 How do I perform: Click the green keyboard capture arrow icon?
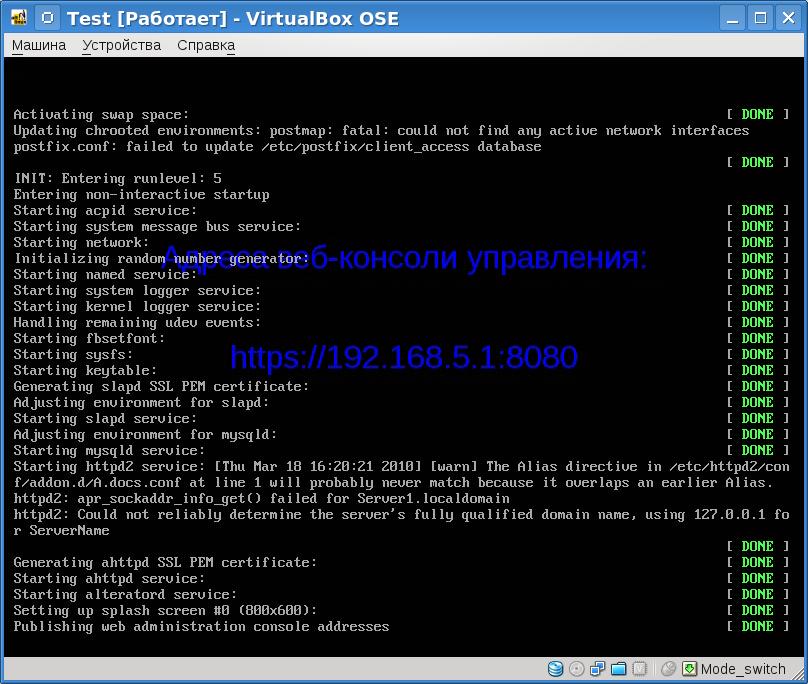point(689,669)
